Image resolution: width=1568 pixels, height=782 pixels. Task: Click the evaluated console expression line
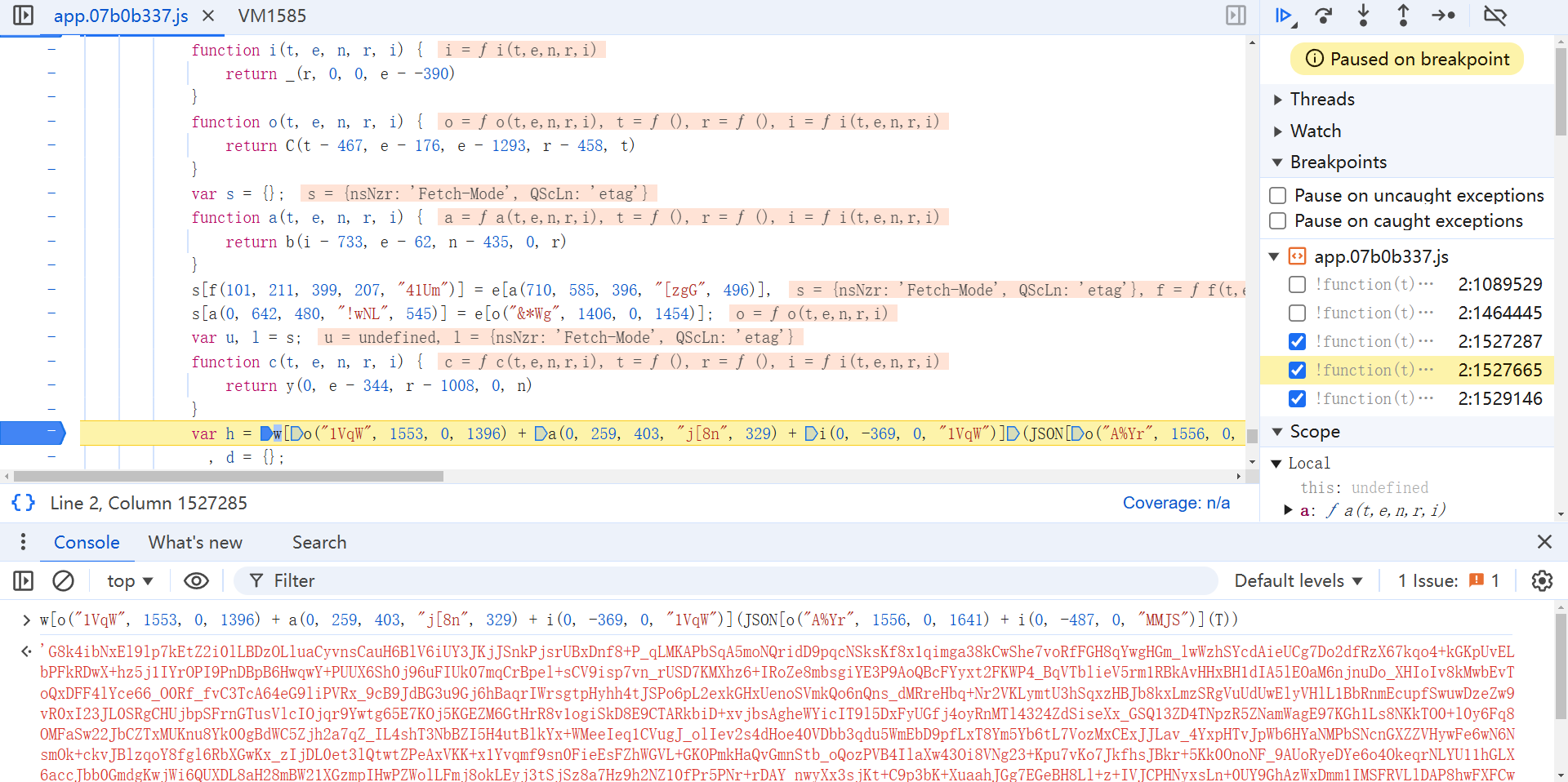pos(639,620)
